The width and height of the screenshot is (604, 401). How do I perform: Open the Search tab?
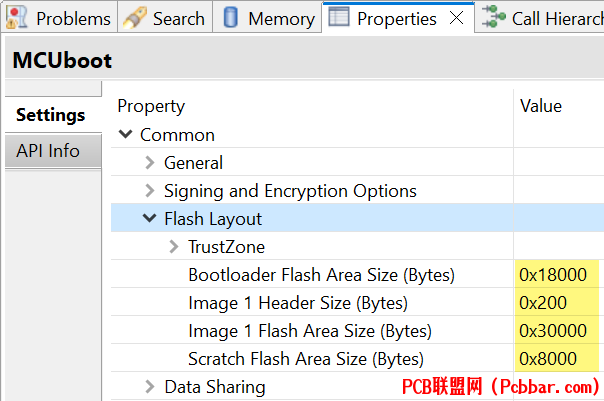166,18
